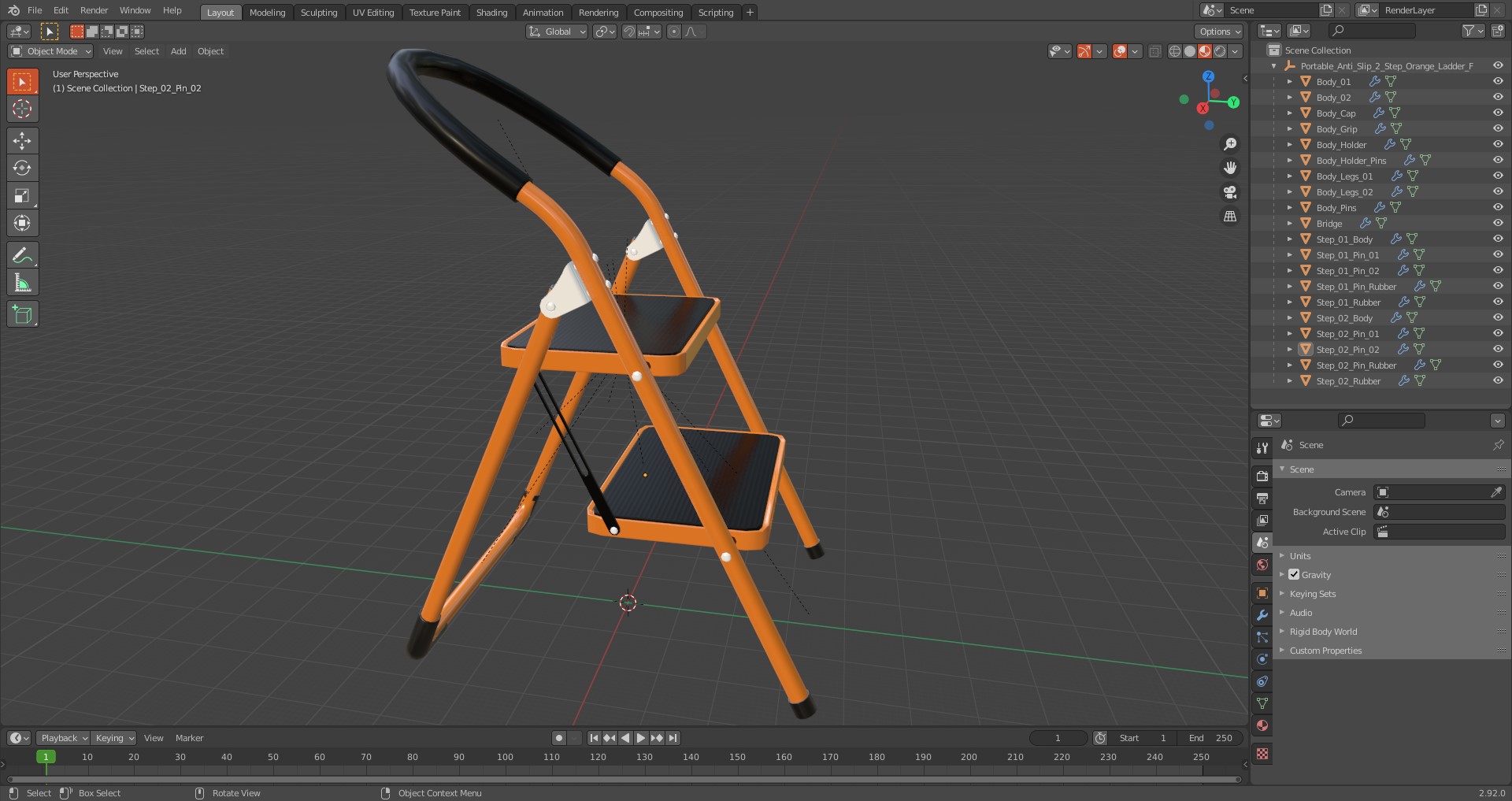Screen dimensions: 1512x801
Task: Open the World properties tab
Action: pos(1262,565)
